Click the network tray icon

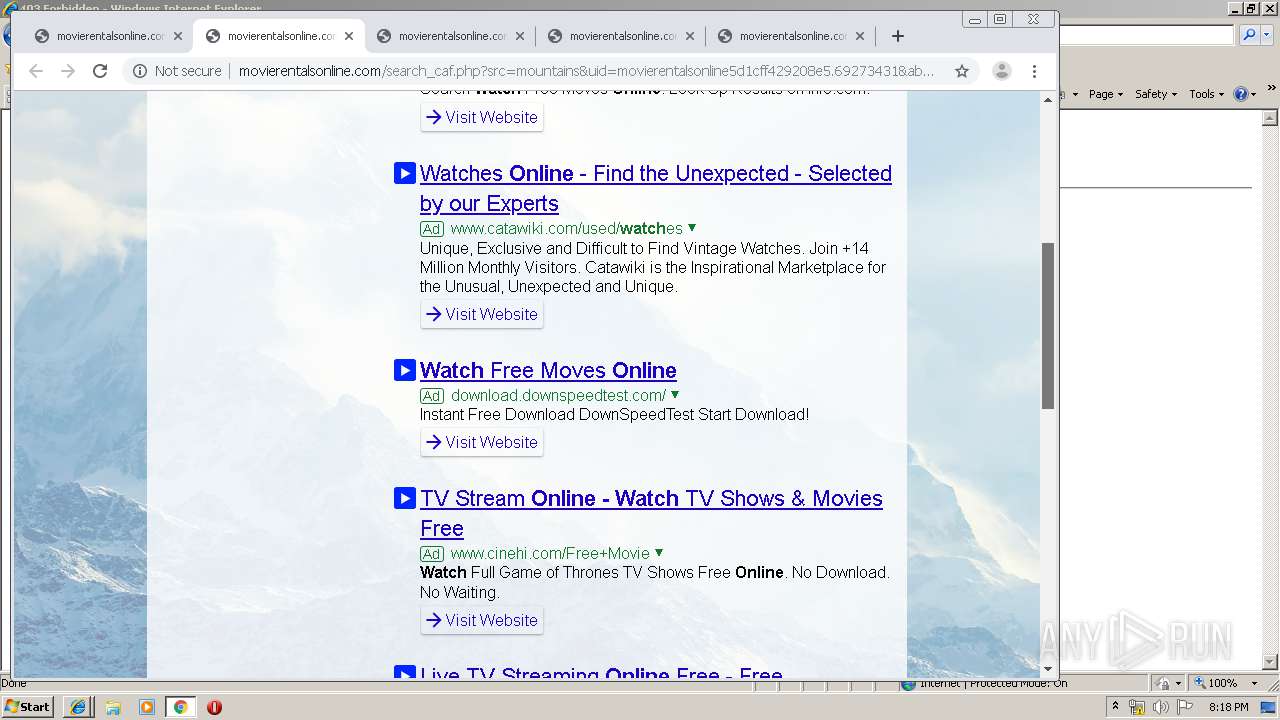(1137, 707)
